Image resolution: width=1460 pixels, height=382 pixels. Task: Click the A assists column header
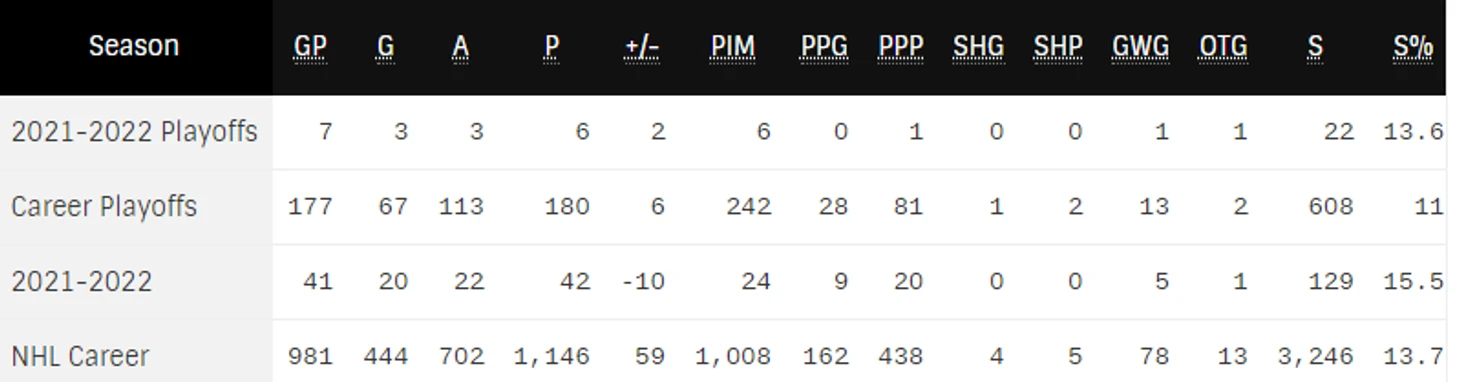(460, 46)
